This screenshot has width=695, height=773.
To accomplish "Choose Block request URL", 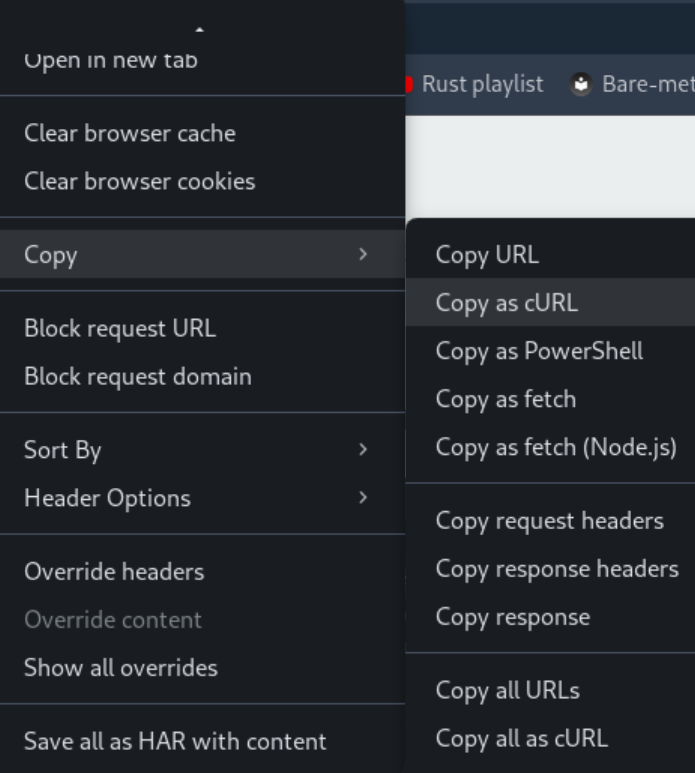I will (120, 328).
